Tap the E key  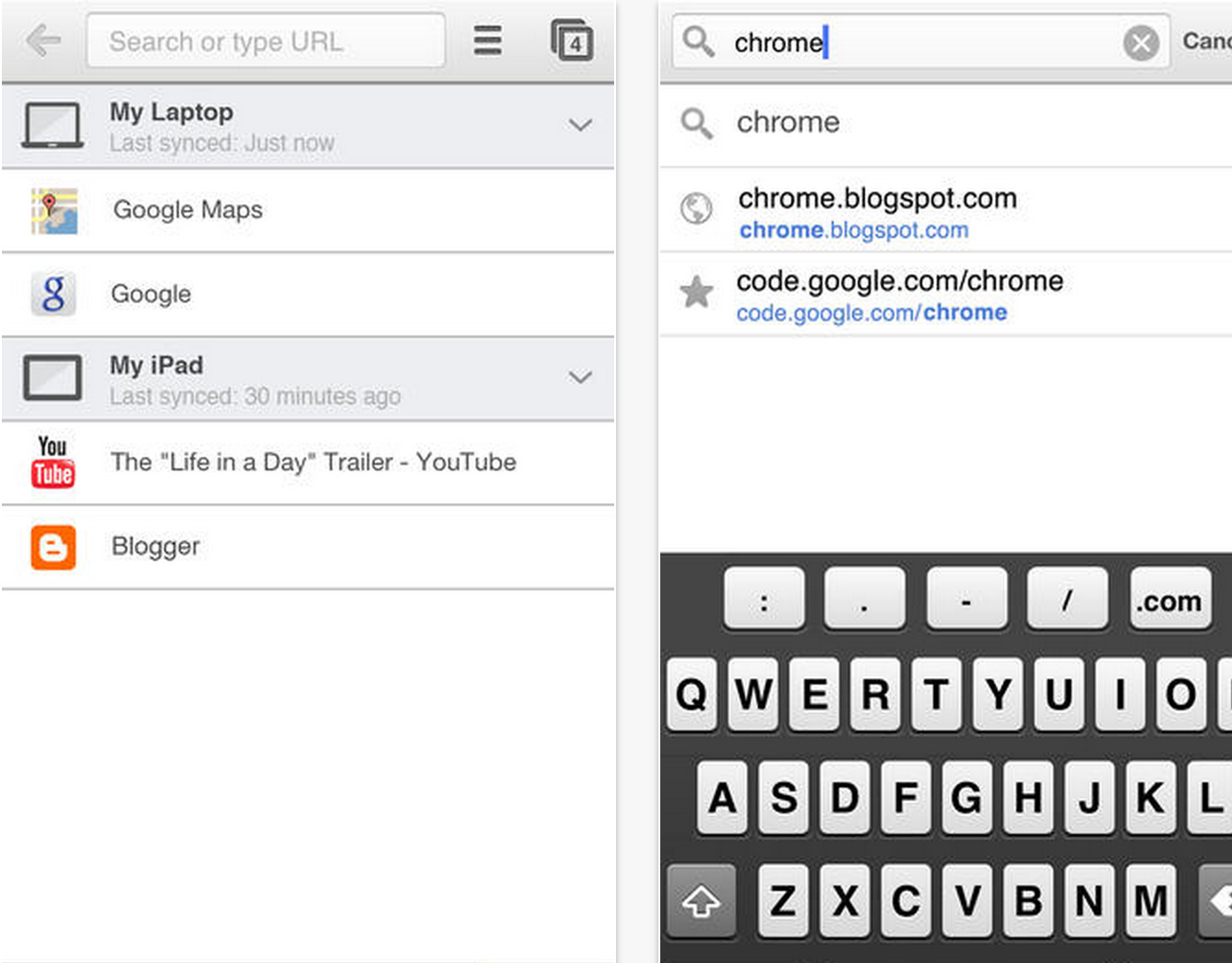click(x=814, y=694)
